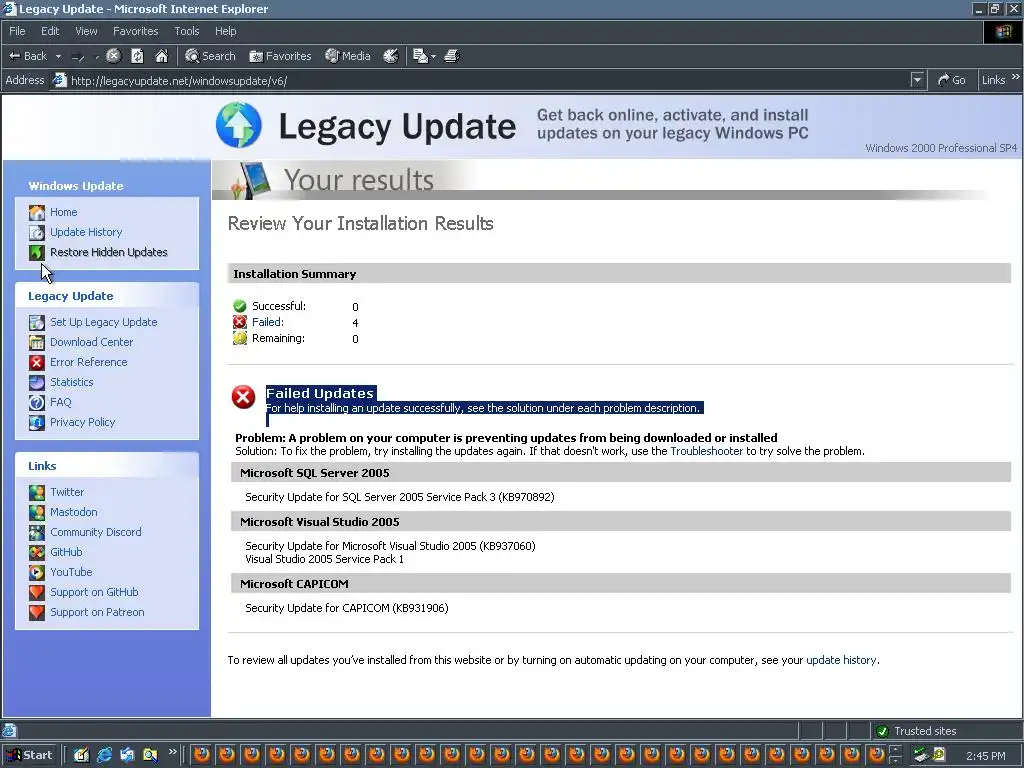This screenshot has height=768, width=1024.
Task: Open the Favorites menu
Action: point(135,31)
